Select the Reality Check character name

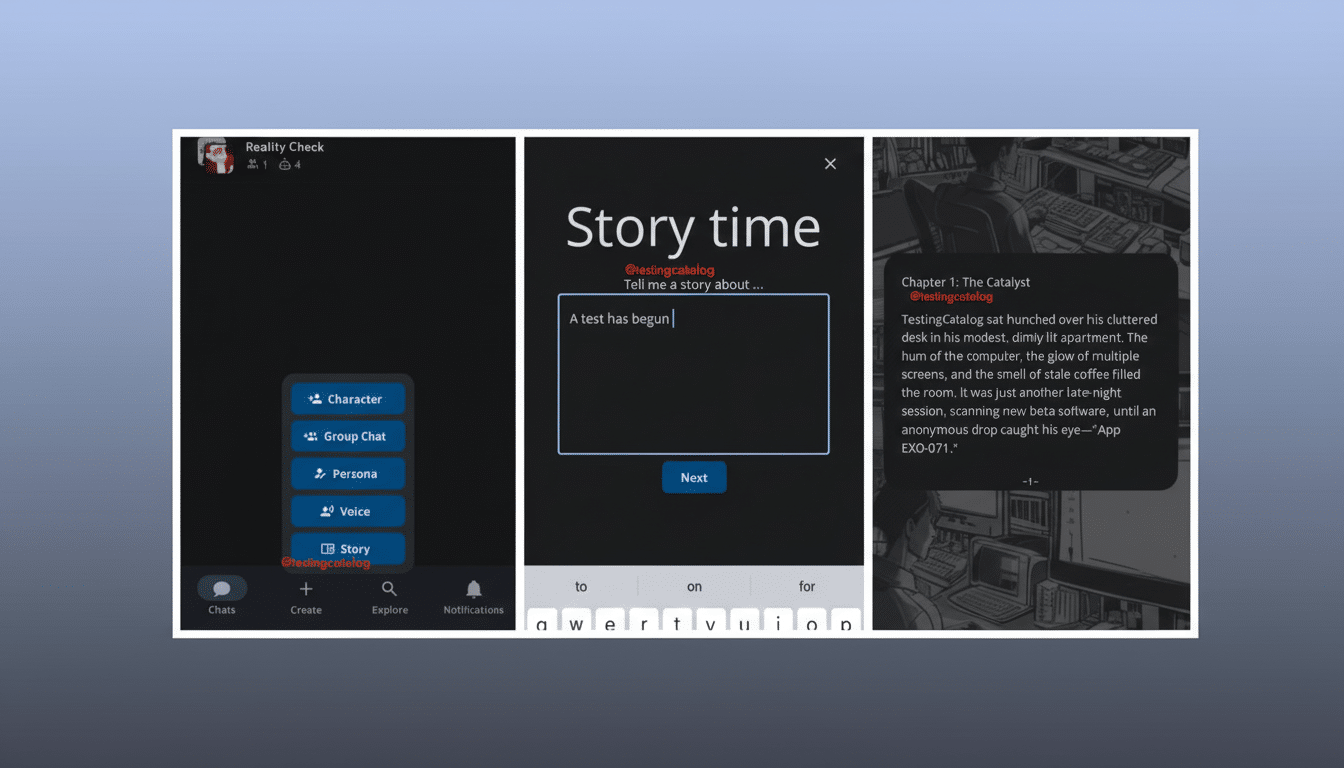[x=284, y=146]
